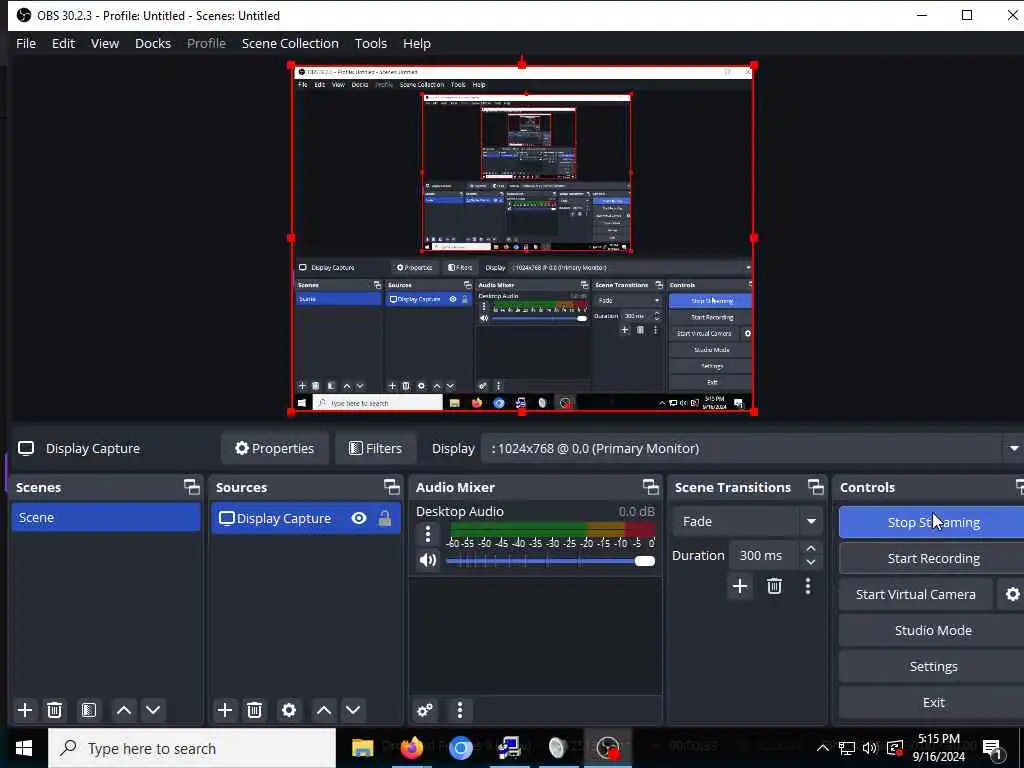
Task: Hide the Display Capture source with the eye
Action: (359, 519)
